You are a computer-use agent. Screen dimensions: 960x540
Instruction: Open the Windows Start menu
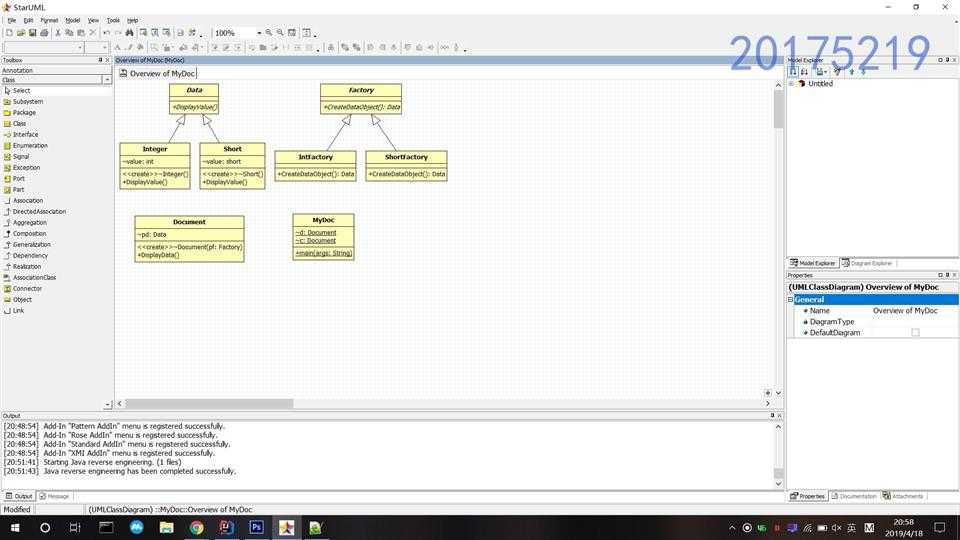(x=15, y=527)
